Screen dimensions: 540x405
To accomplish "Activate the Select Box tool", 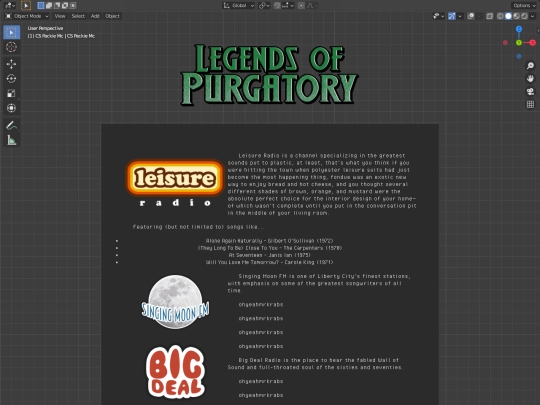I will [11, 32].
